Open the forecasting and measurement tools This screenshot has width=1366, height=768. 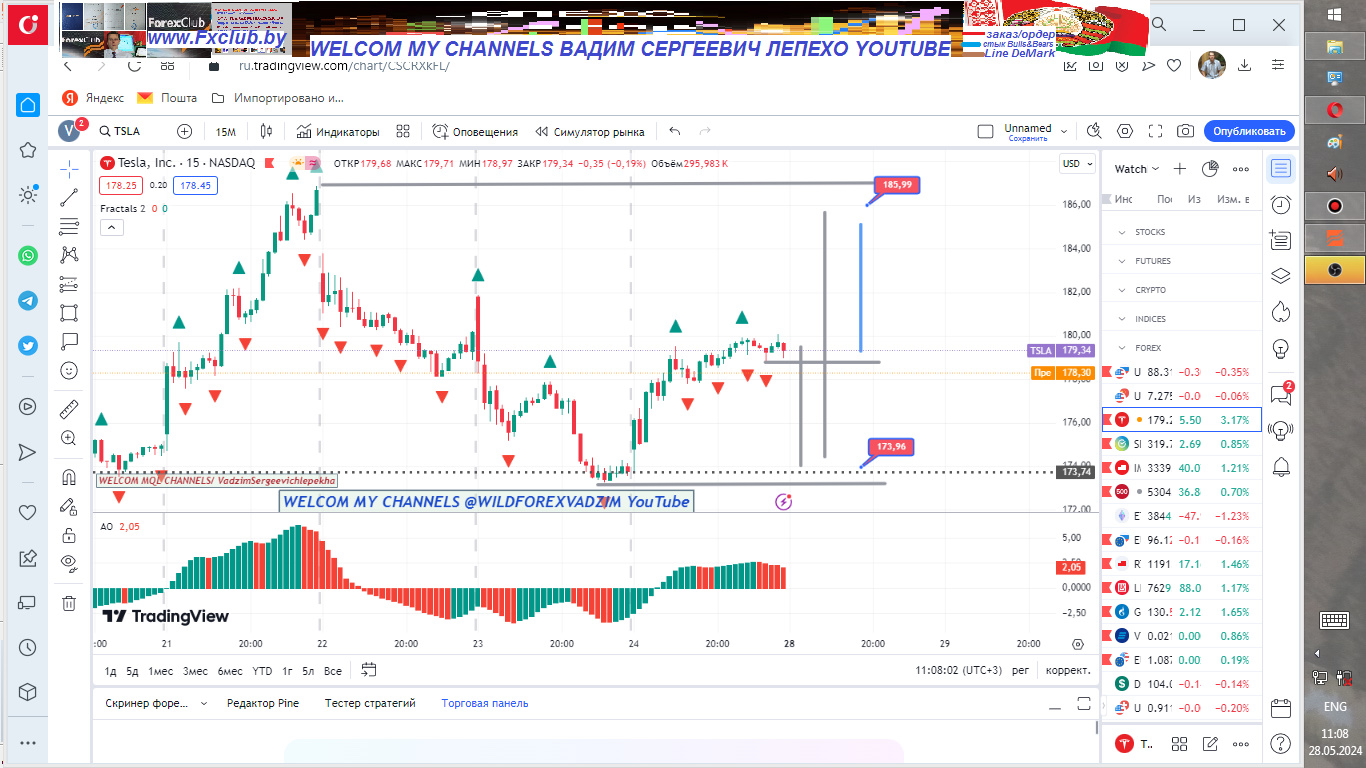click(69, 284)
